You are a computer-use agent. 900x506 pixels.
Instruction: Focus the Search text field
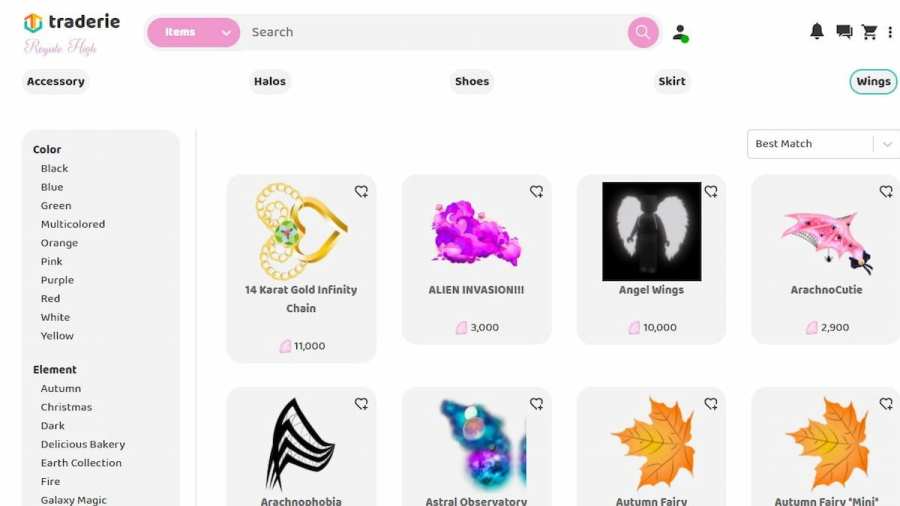coord(433,32)
